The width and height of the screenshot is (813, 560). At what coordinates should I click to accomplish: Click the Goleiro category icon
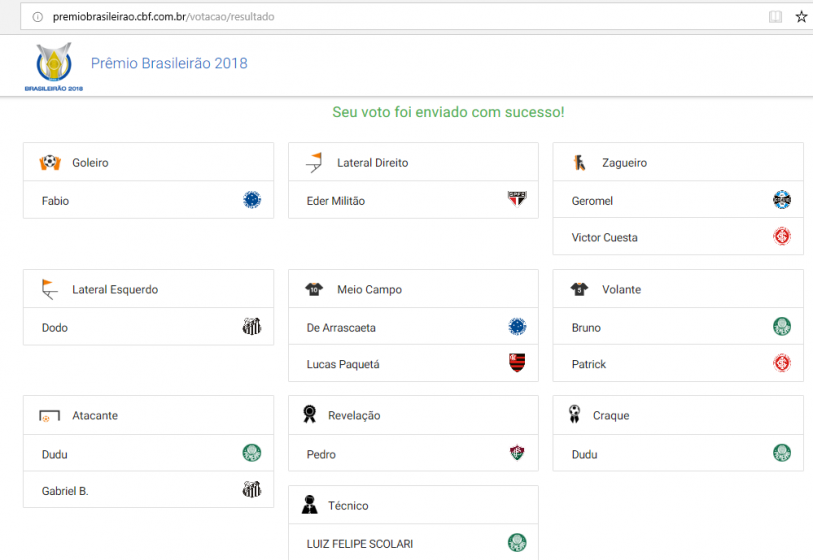50,162
